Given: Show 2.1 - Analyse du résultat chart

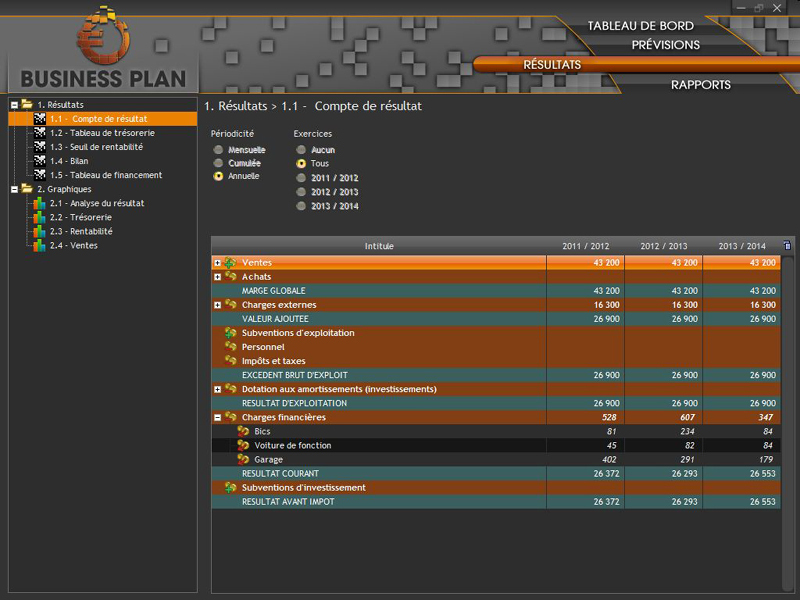Looking at the screenshot, I should pos(97,203).
